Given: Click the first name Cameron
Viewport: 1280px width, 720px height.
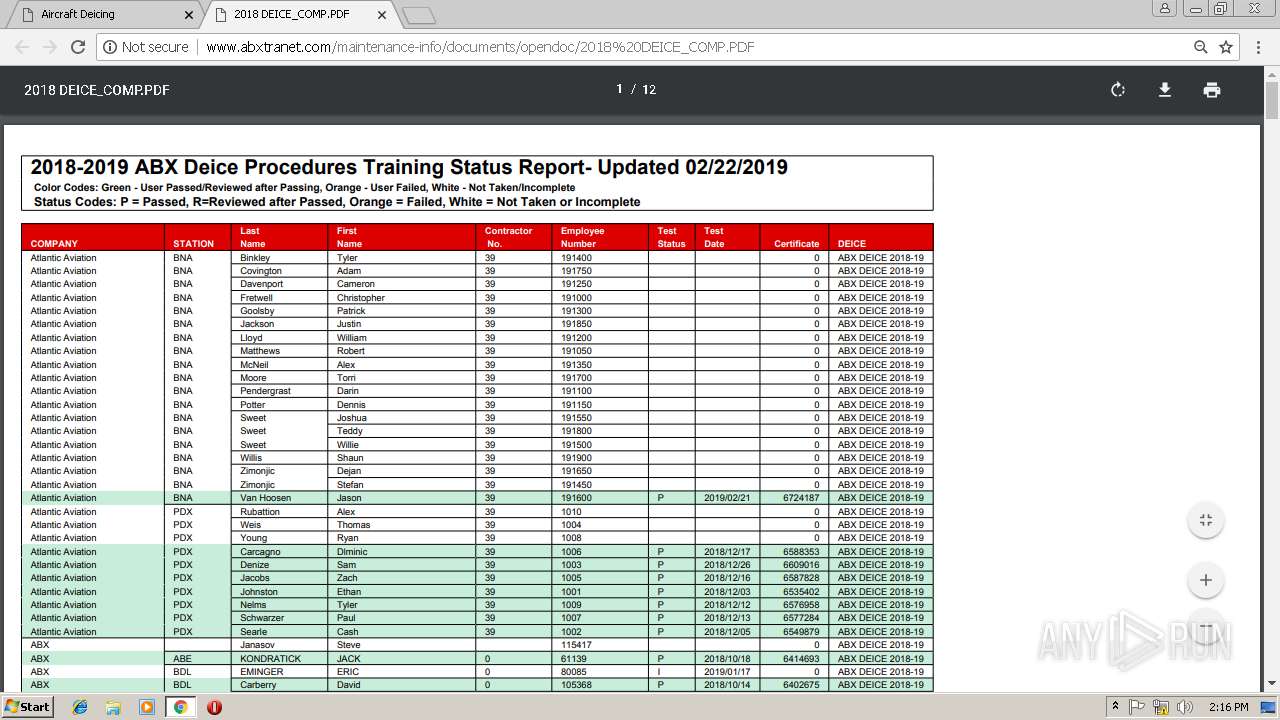Looking at the screenshot, I should point(356,284).
